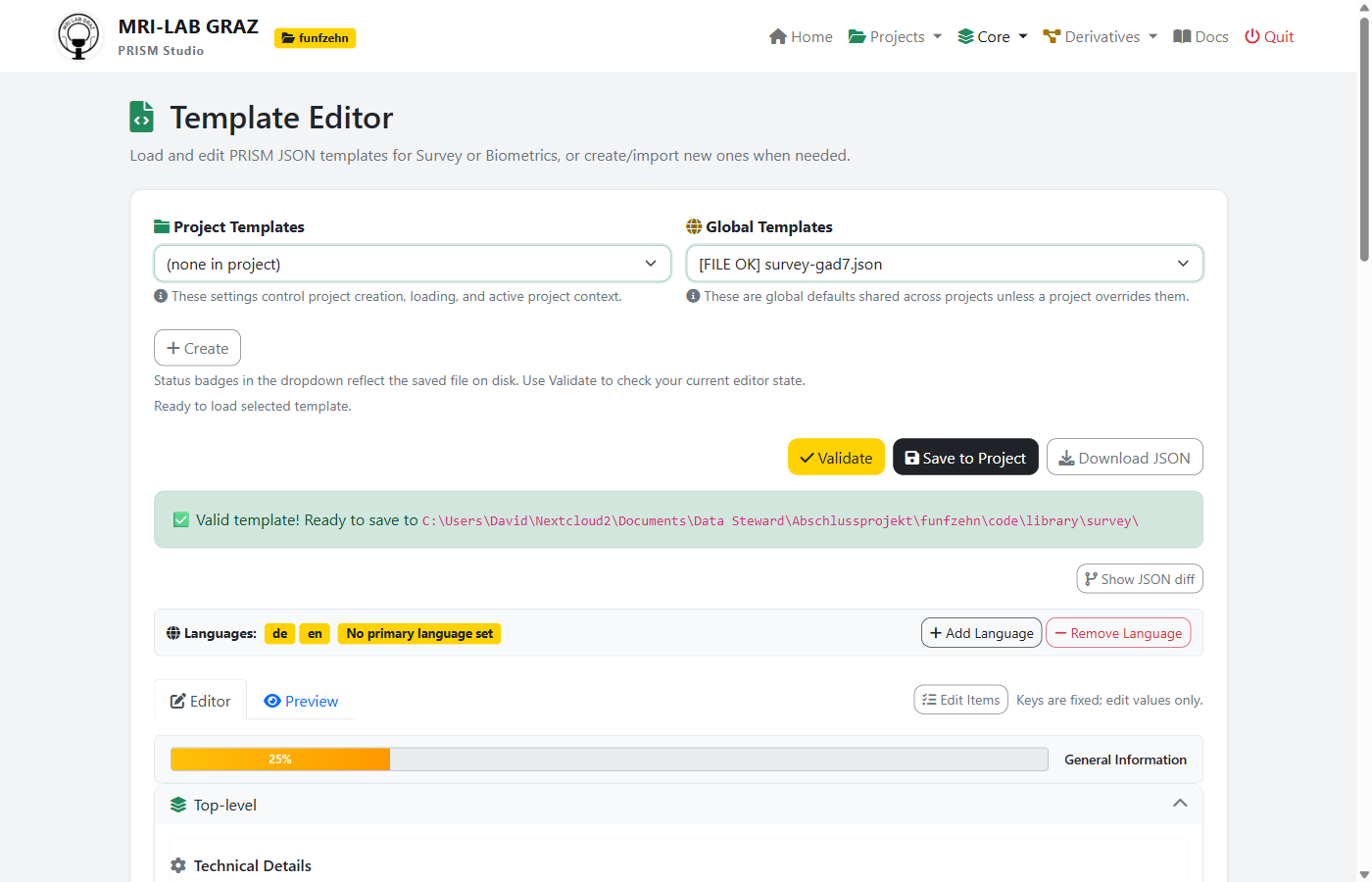Click Show JSON diff button
The width and height of the screenshot is (1372, 882).
(1140, 579)
